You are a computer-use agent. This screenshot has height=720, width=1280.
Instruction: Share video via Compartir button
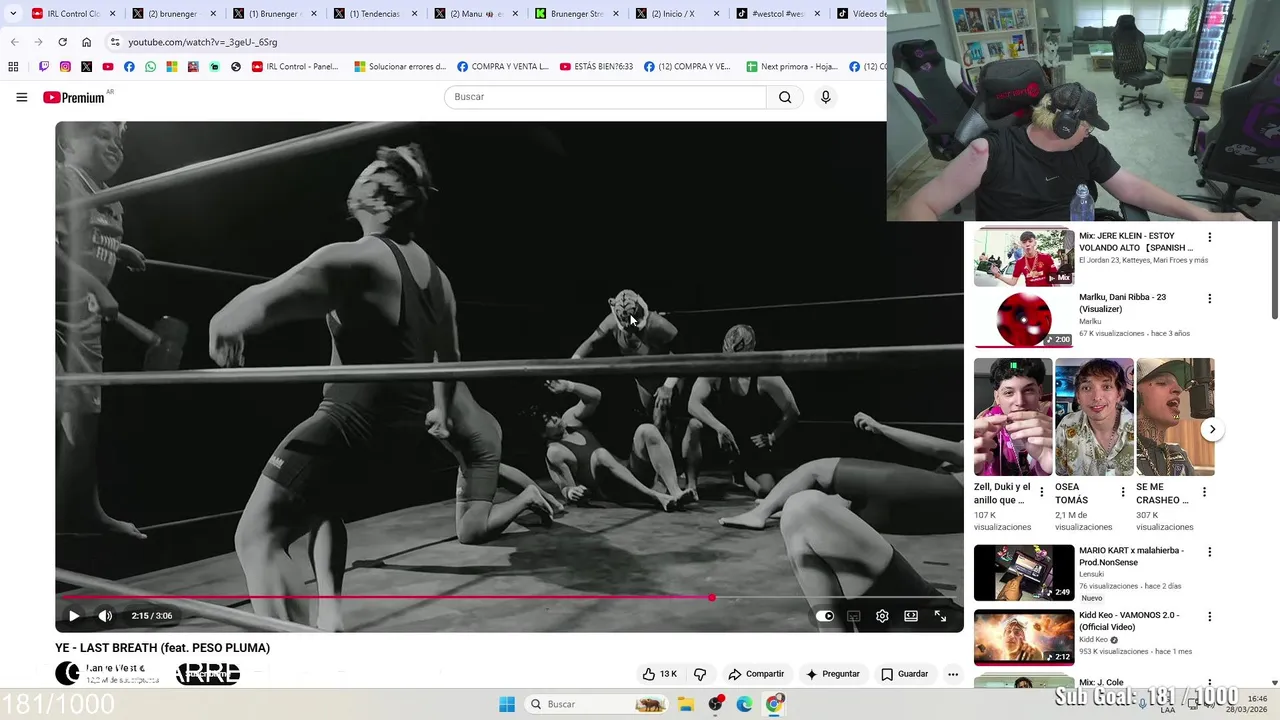[756, 674]
